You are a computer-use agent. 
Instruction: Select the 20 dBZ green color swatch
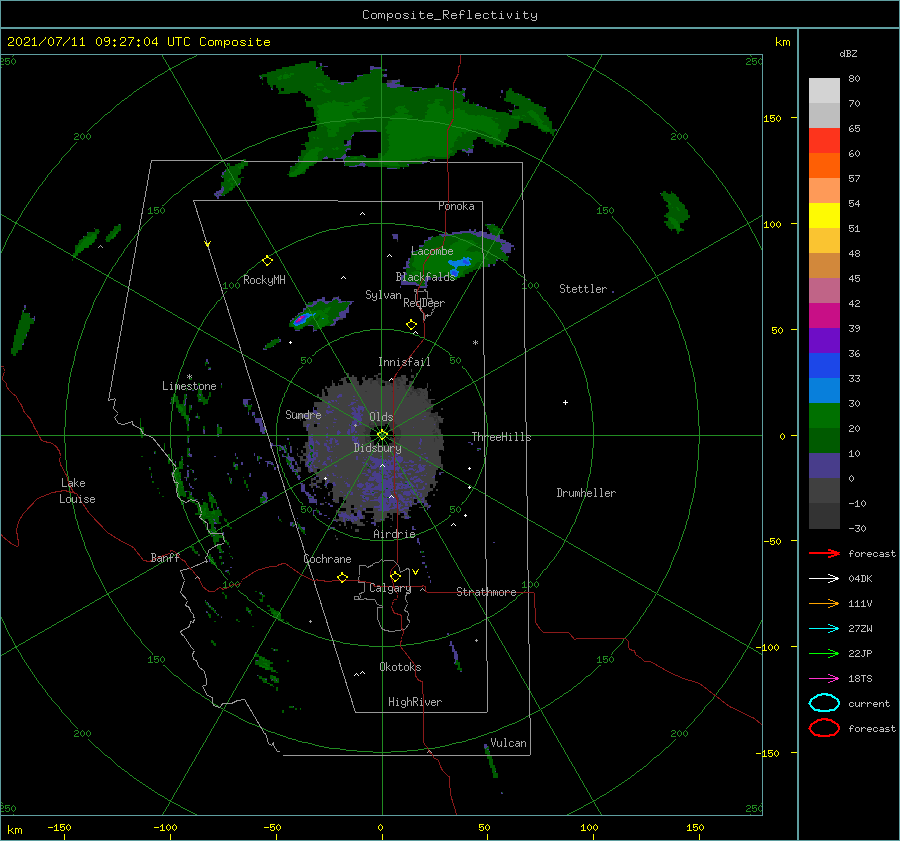click(824, 416)
